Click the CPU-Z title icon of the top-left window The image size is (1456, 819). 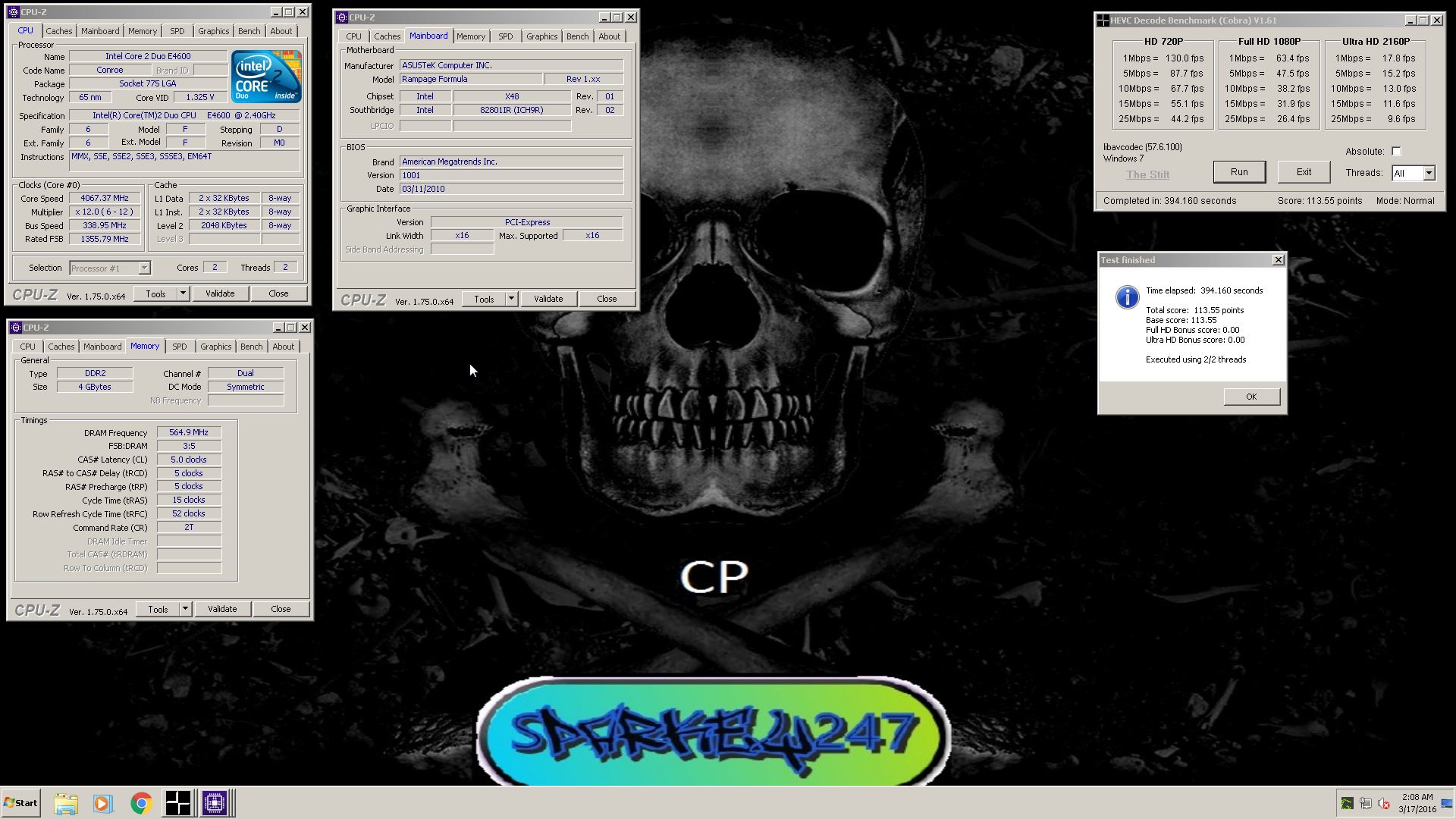(x=14, y=12)
